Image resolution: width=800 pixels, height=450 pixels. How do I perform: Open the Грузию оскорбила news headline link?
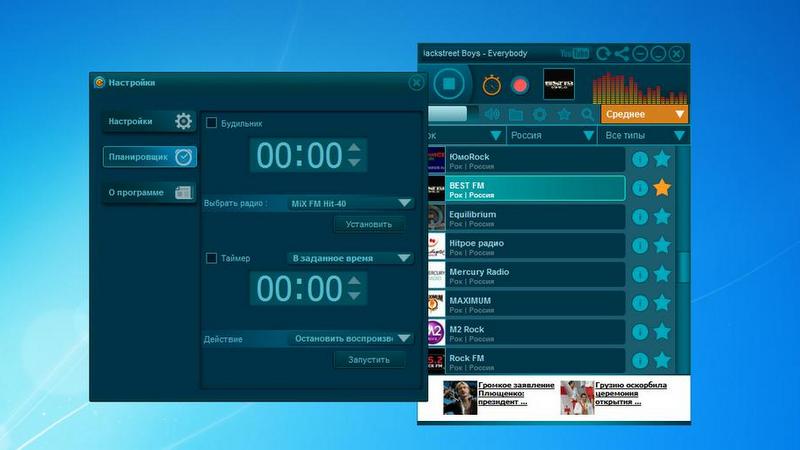point(631,393)
